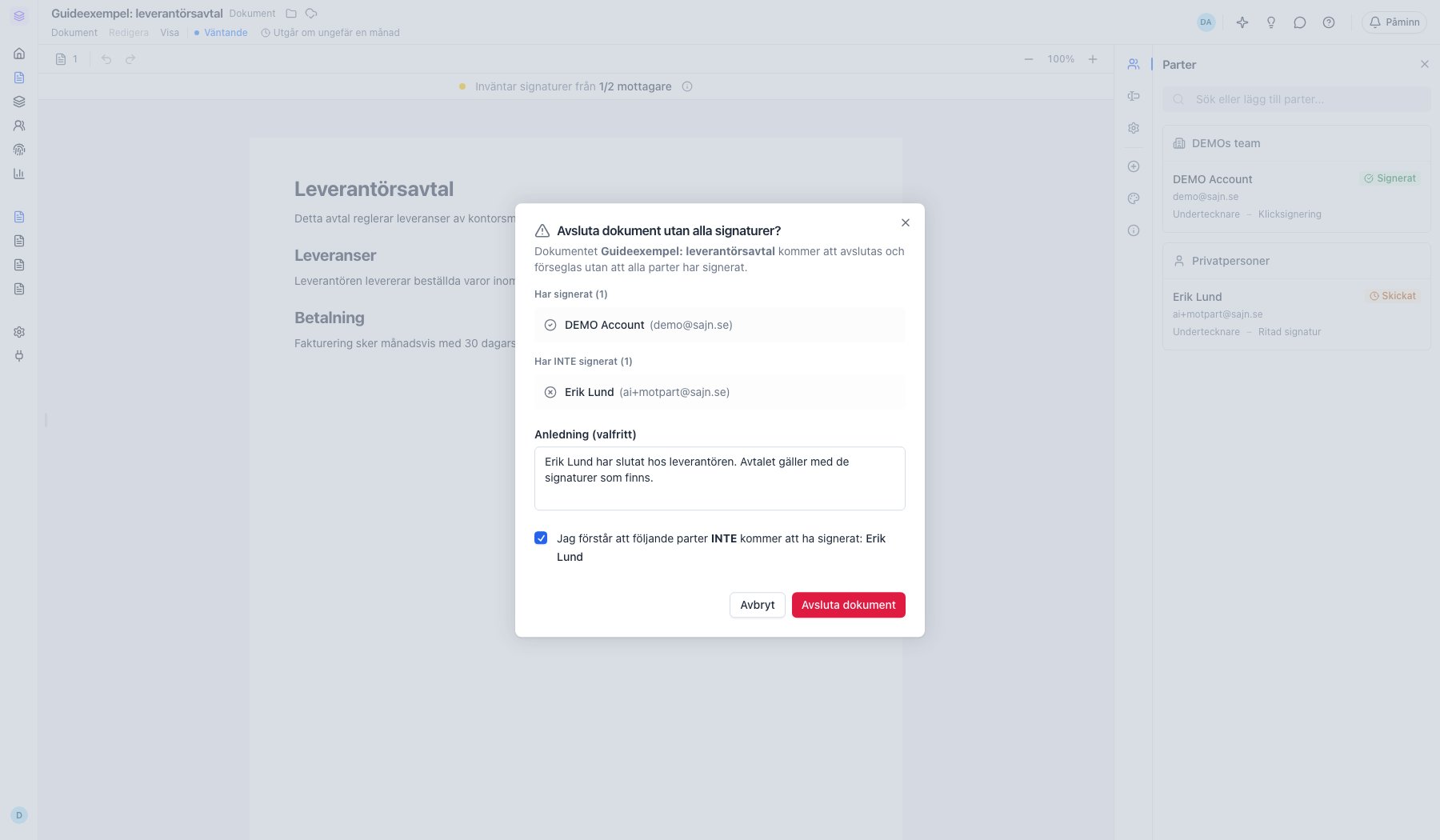The image size is (1440, 840).
Task: Open the analytics bar chart icon
Action: pyautogui.click(x=19, y=174)
